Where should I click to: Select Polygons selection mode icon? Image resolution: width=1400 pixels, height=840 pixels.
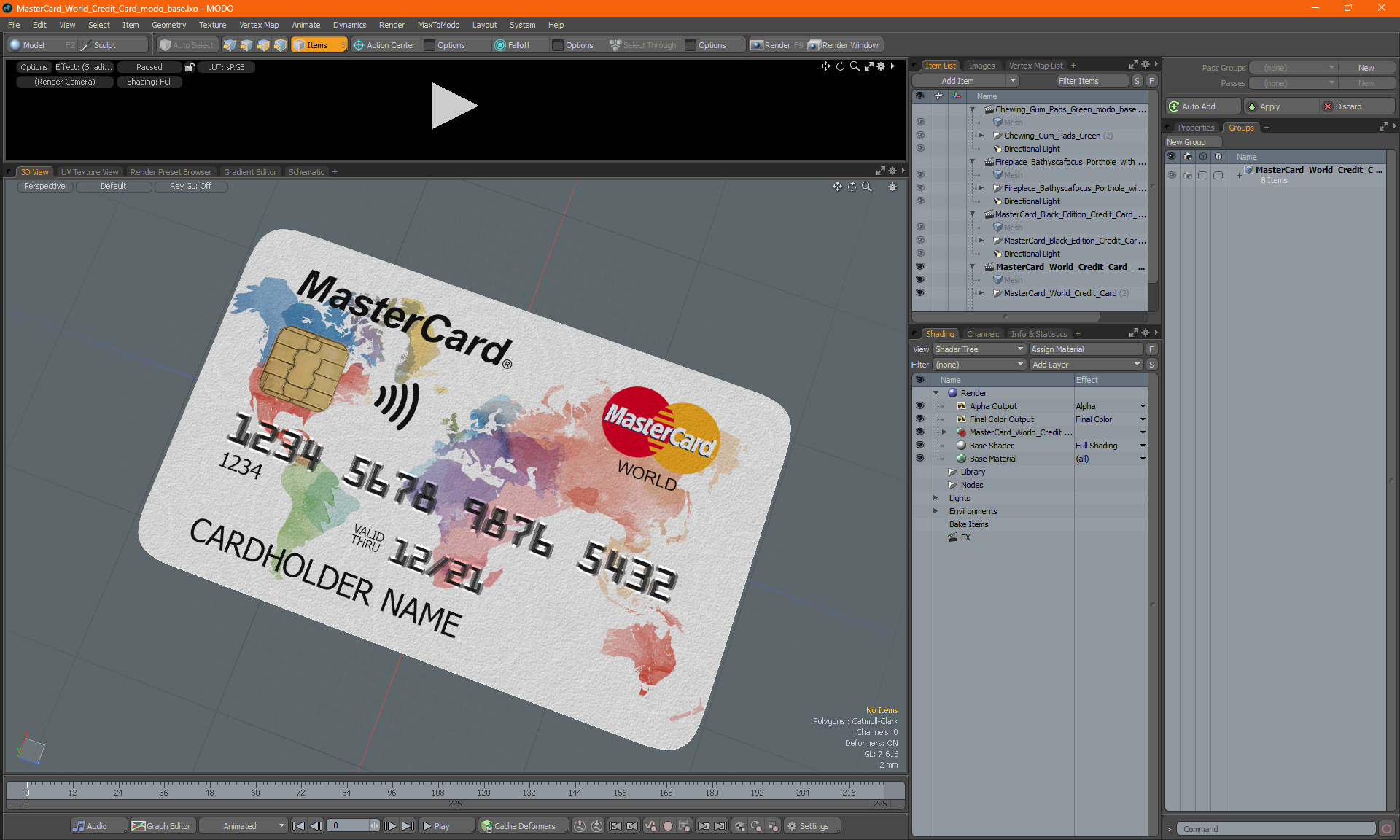click(263, 45)
